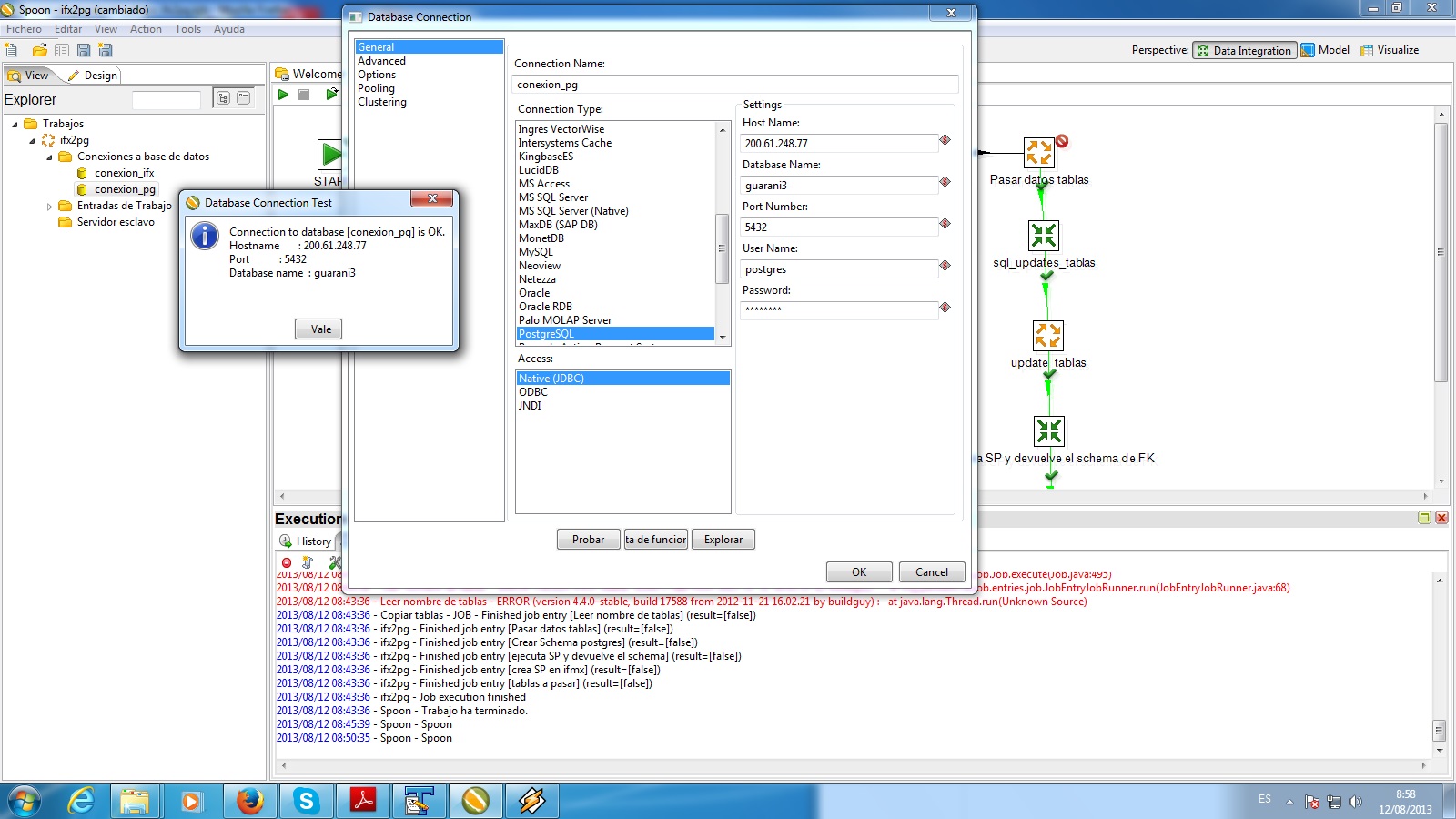
Task: Switch to the Welcome tab
Action: click(308, 74)
